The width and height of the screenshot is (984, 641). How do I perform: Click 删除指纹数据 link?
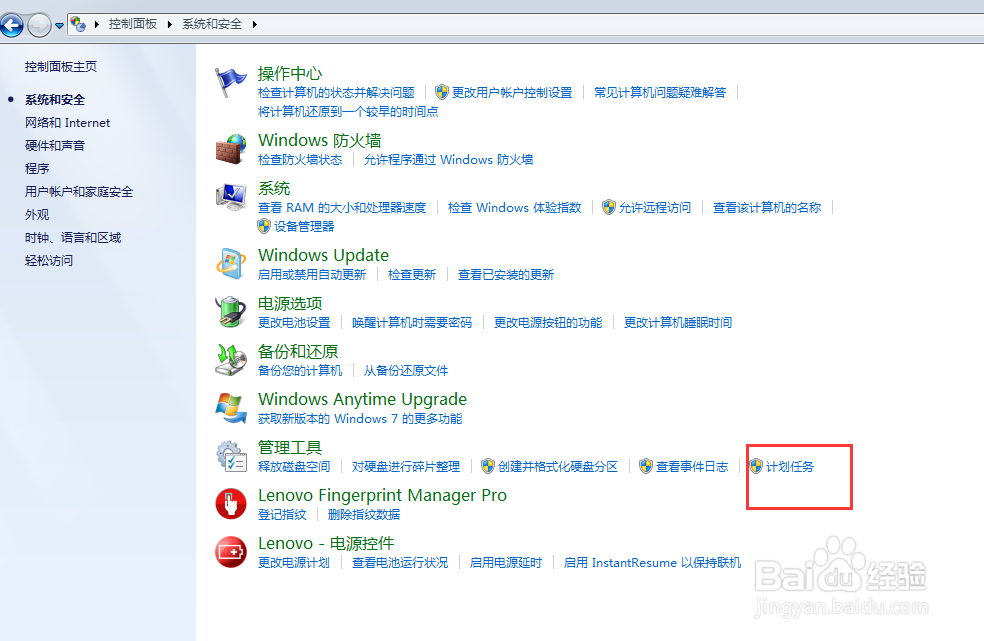tap(364, 514)
